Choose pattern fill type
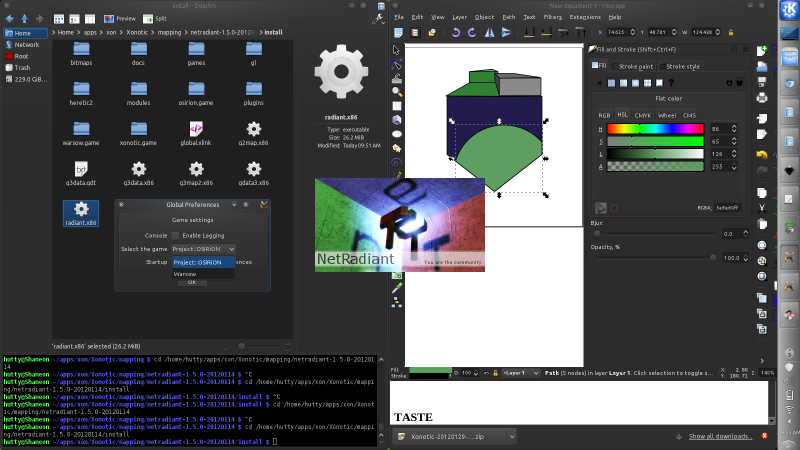The image size is (800, 450). click(x=647, y=83)
